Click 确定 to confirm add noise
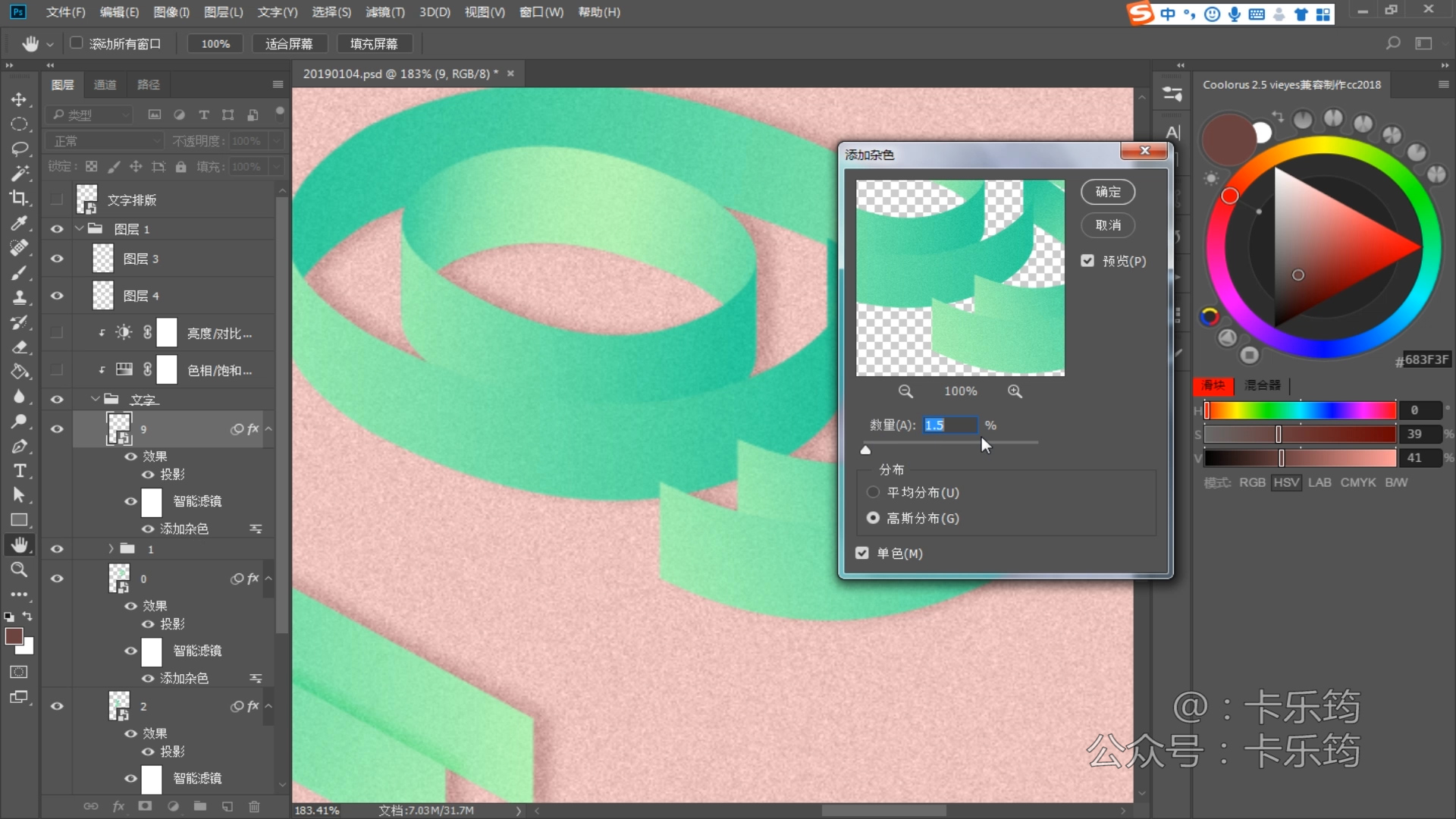This screenshot has height=819, width=1456. pos(1107,192)
